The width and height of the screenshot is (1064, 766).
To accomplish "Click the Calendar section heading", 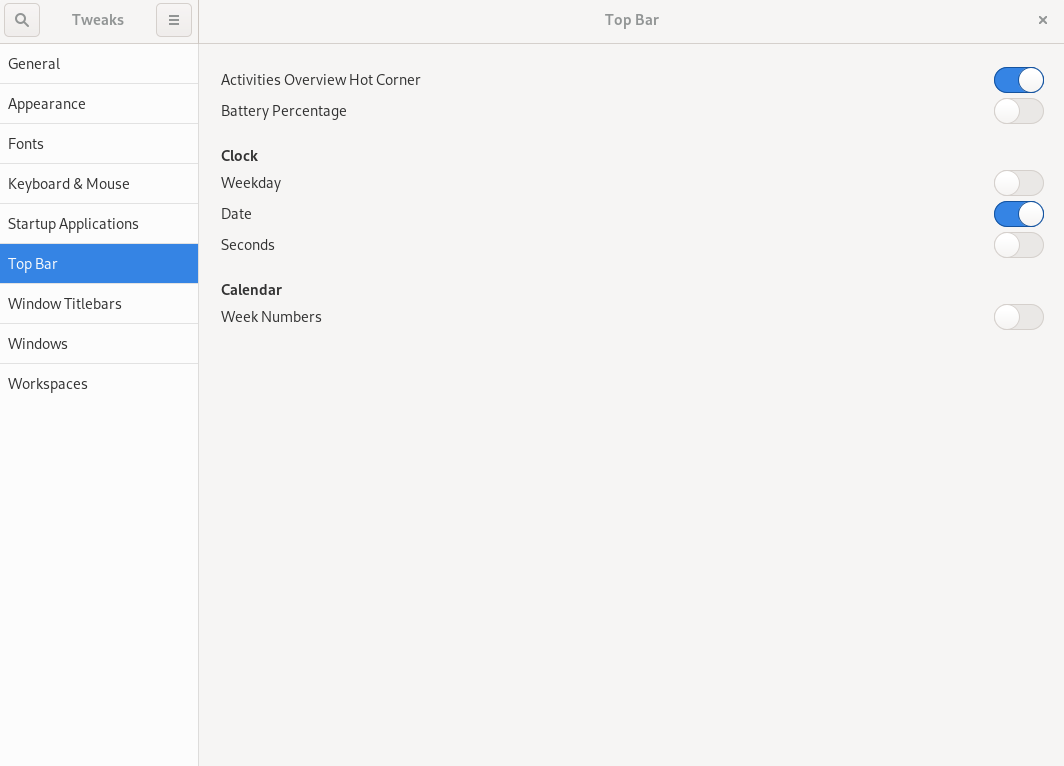I will tap(251, 290).
